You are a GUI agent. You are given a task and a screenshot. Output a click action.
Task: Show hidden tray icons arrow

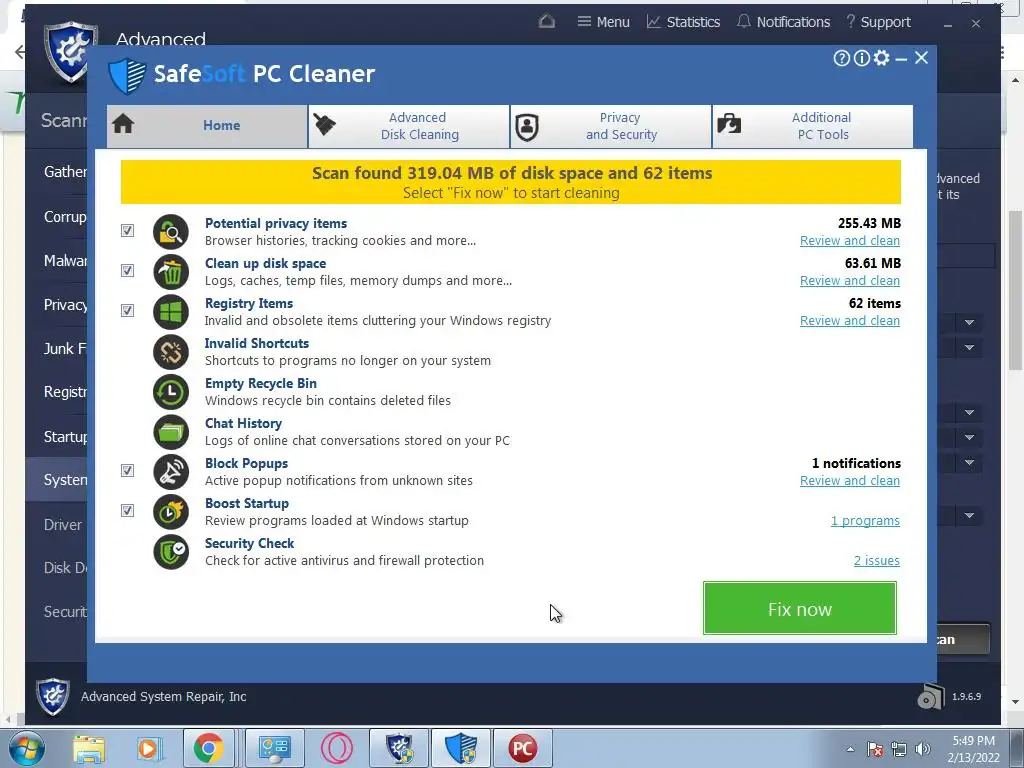pyautogui.click(x=850, y=749)
